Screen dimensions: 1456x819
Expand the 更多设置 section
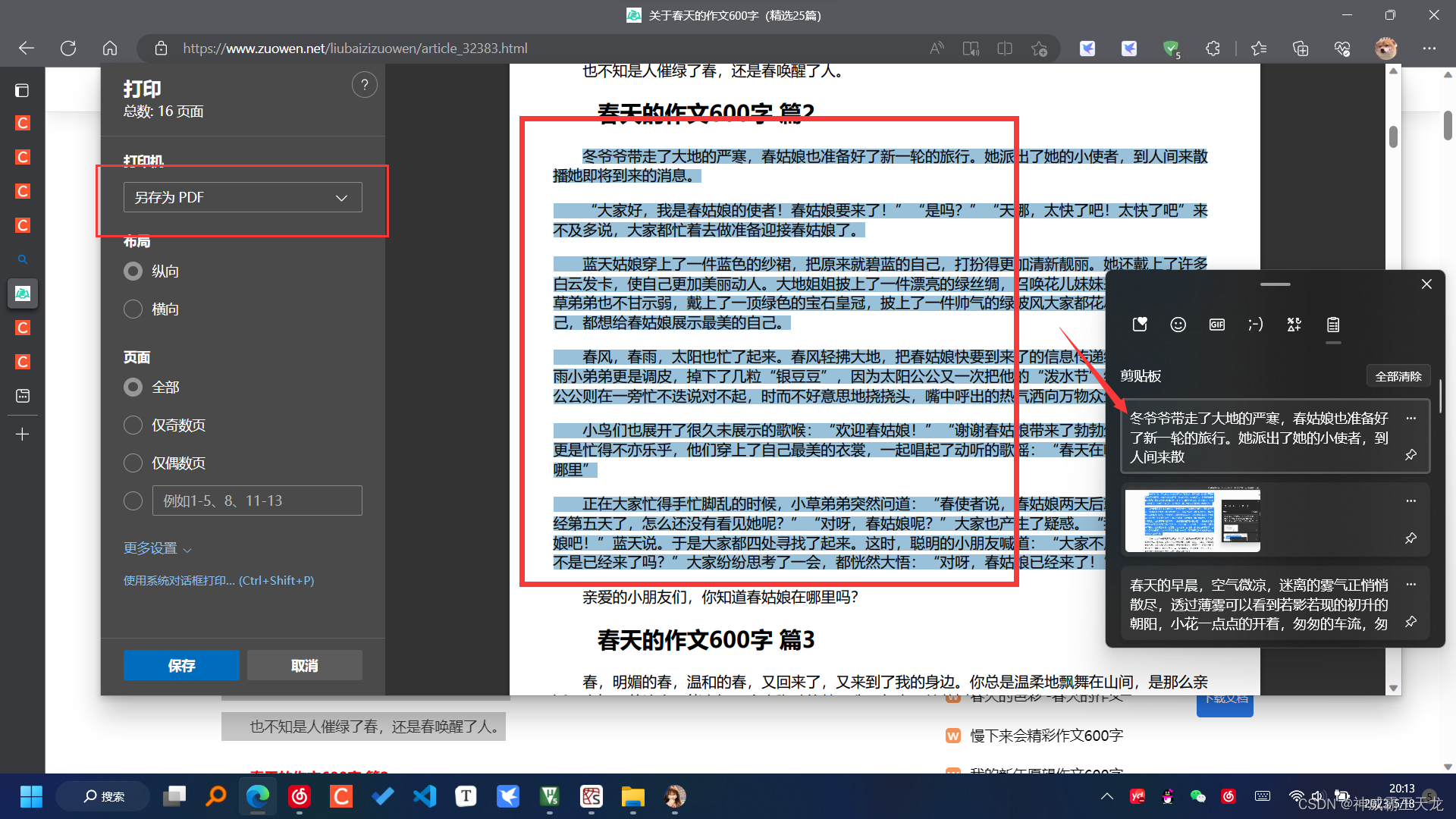[x=157, y=548]
